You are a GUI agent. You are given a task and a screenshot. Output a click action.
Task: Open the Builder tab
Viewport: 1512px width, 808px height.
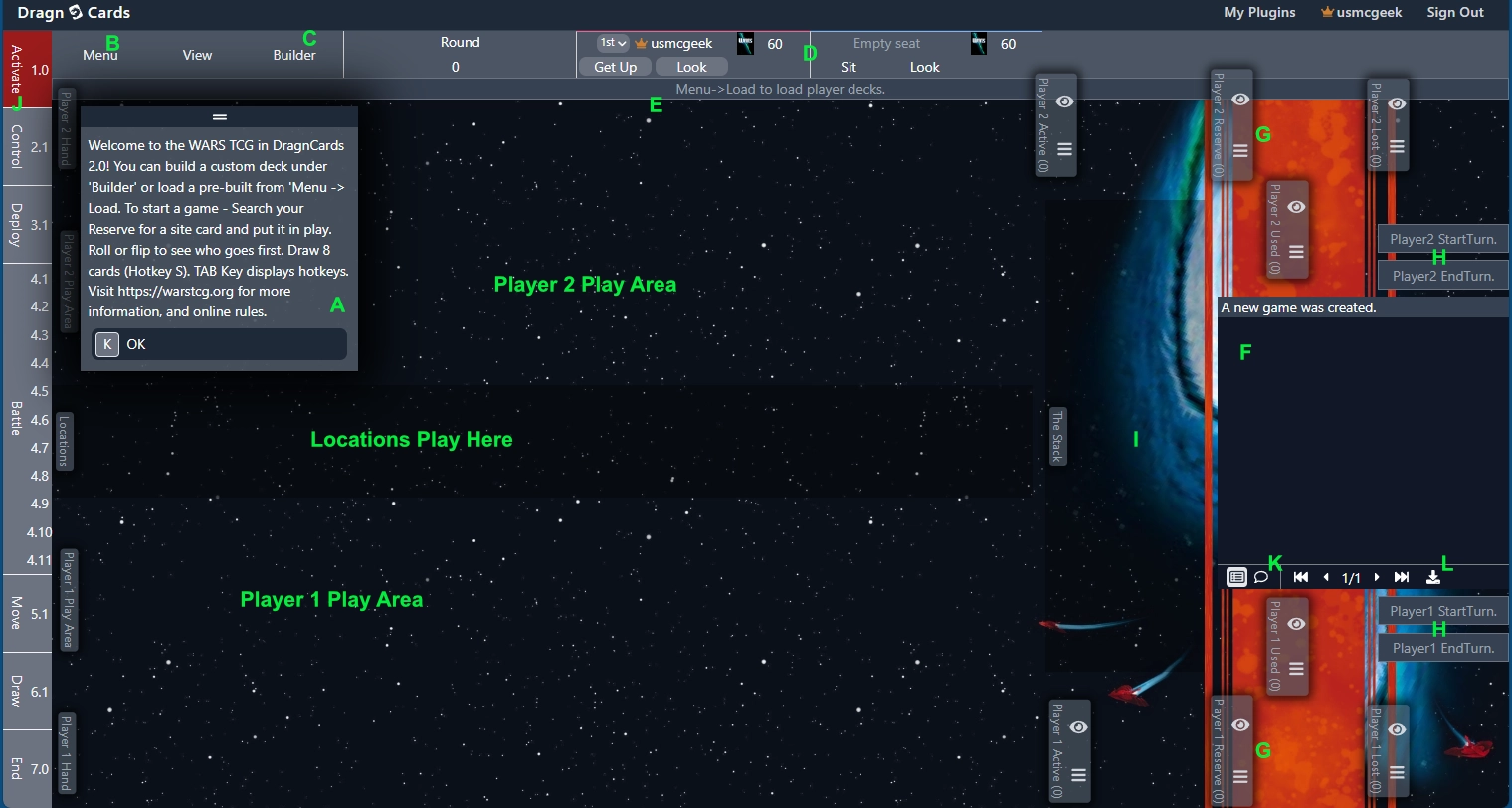pos(294,55)
